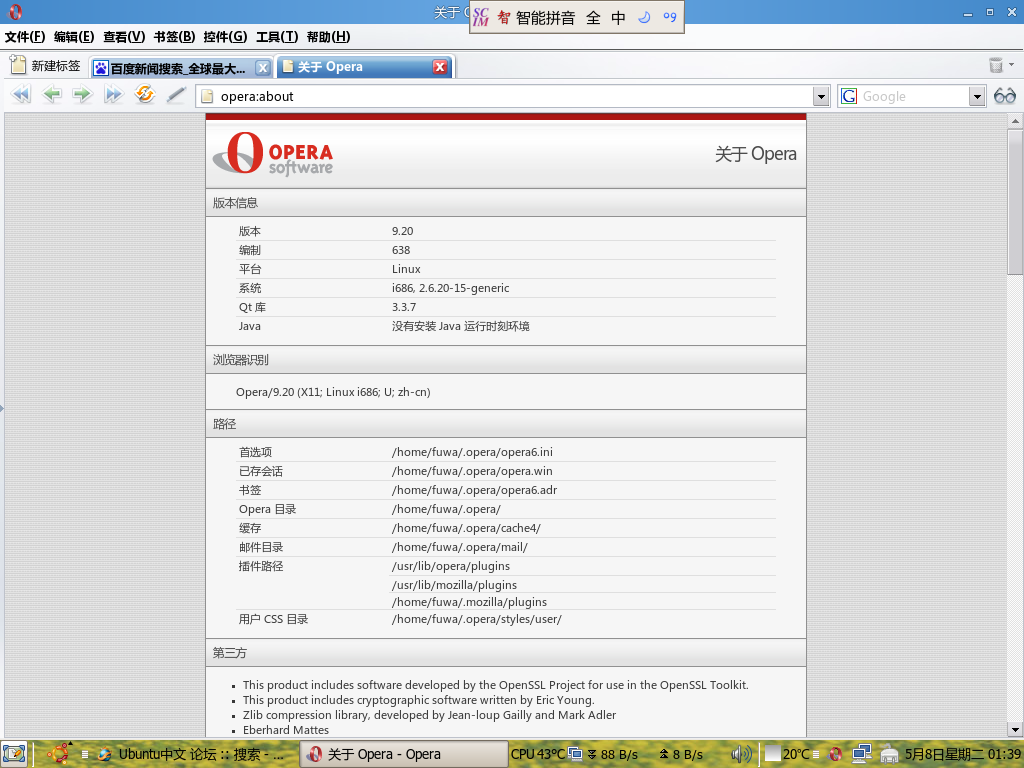Click the new tab page icon
Viewport: 1024px width, 768px height.
[18, 65]
